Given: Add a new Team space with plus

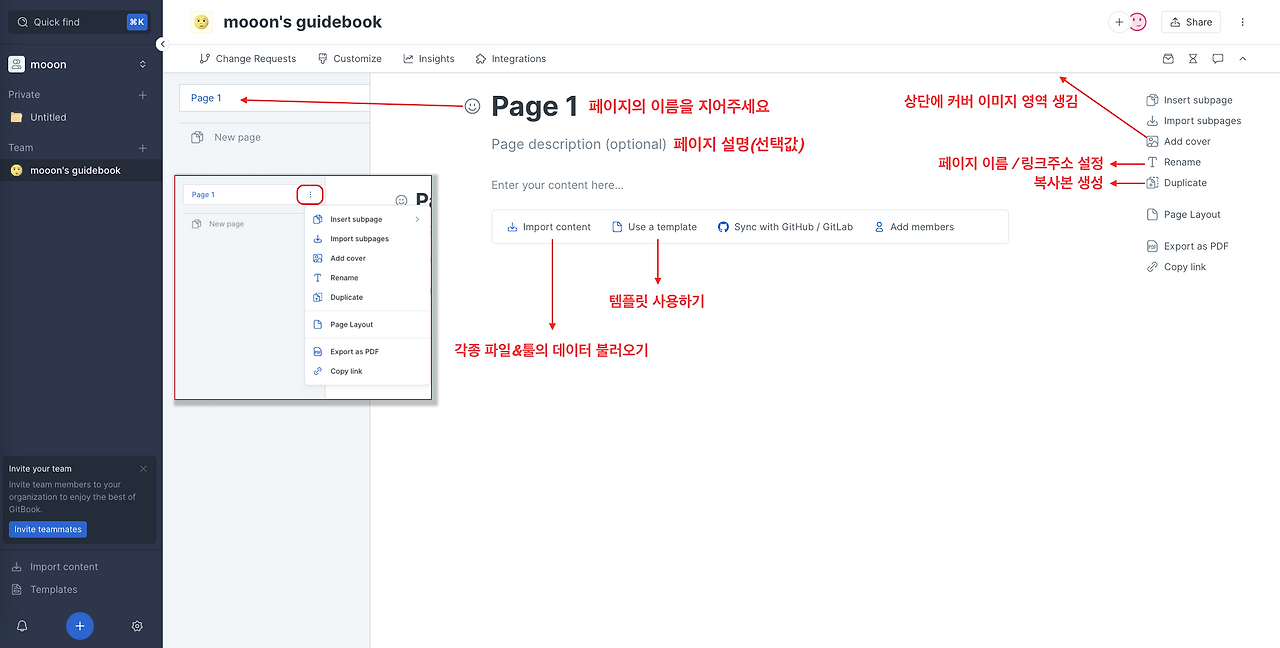Looking at the screenshot, I should pos(142,148).
